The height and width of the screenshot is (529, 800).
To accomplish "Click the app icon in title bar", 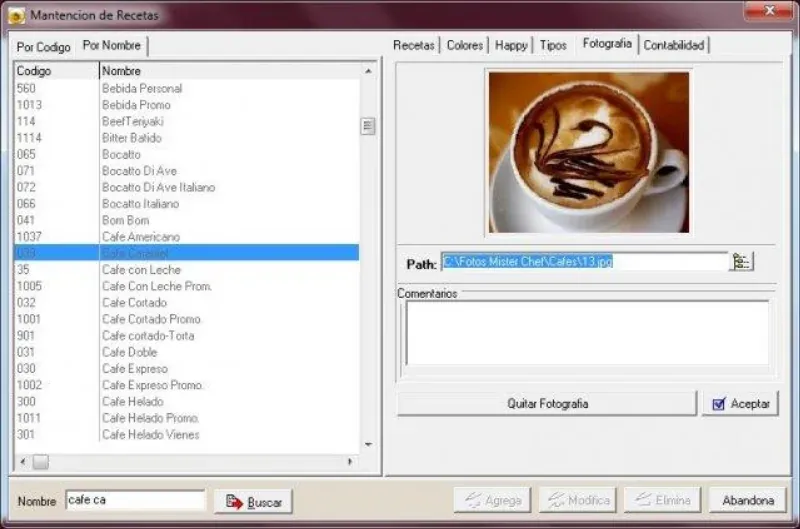I will 16,16.
